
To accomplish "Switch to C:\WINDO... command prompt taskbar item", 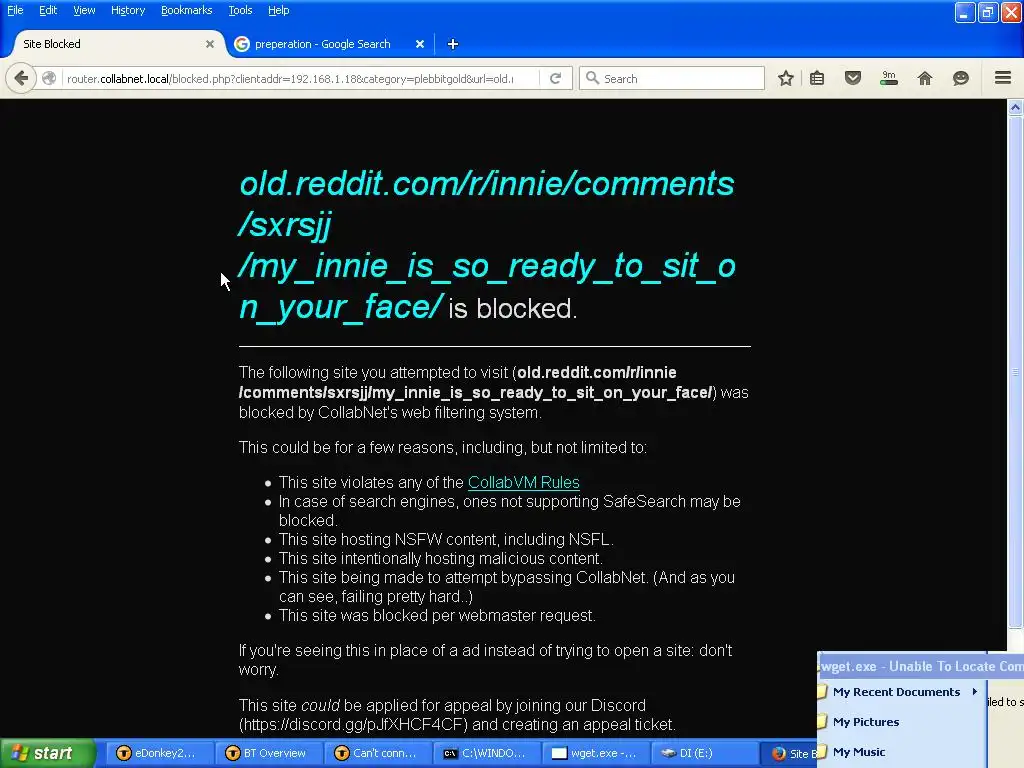I will (x=486, y=753).
